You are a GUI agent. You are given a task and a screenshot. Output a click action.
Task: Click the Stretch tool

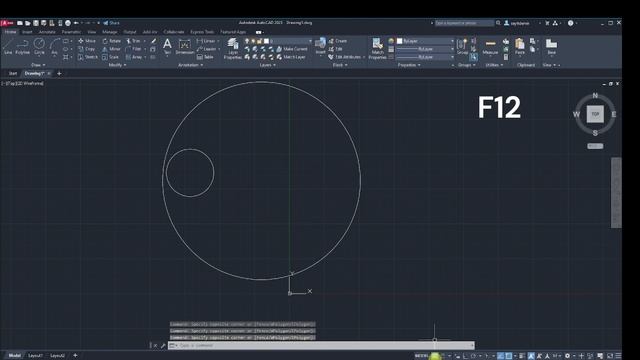coord(87,57)
